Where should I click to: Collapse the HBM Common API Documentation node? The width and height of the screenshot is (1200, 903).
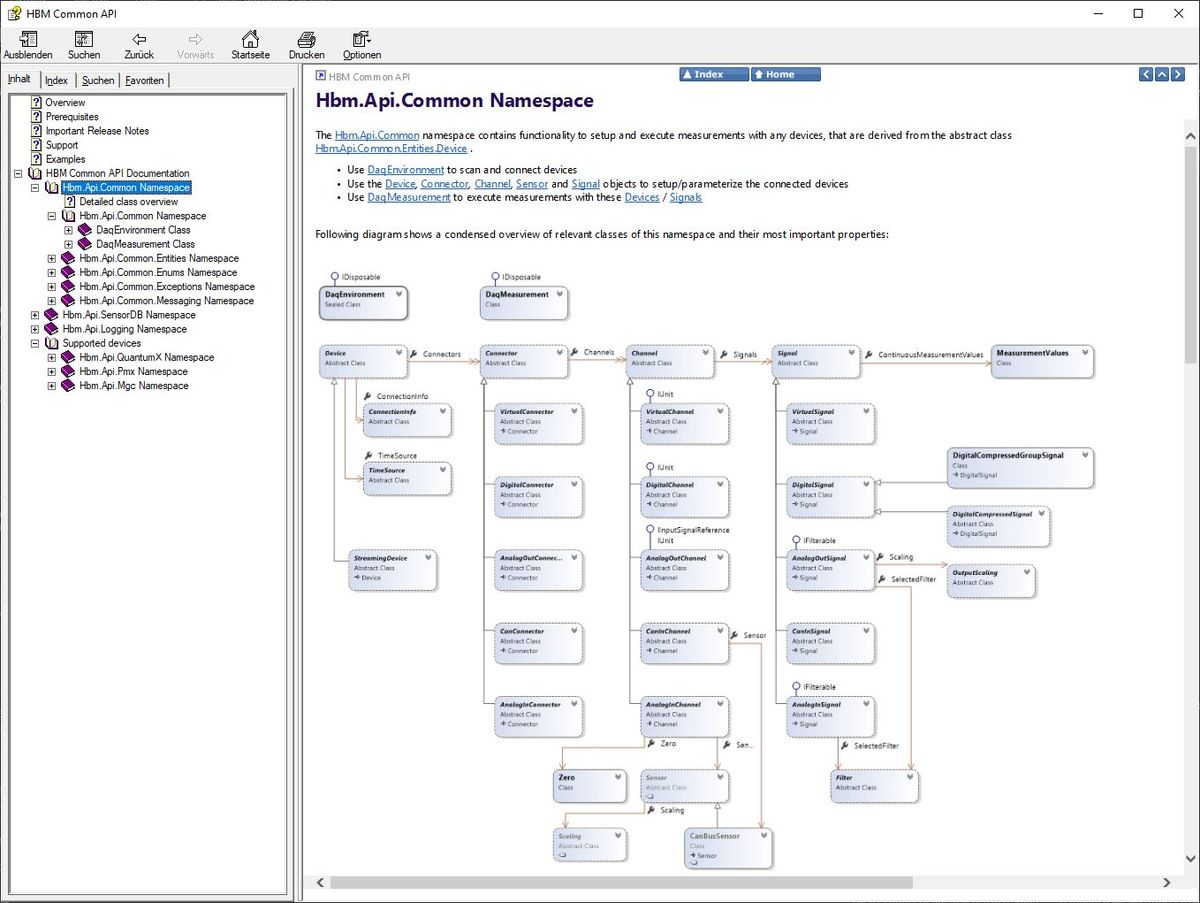pos(18,173)
